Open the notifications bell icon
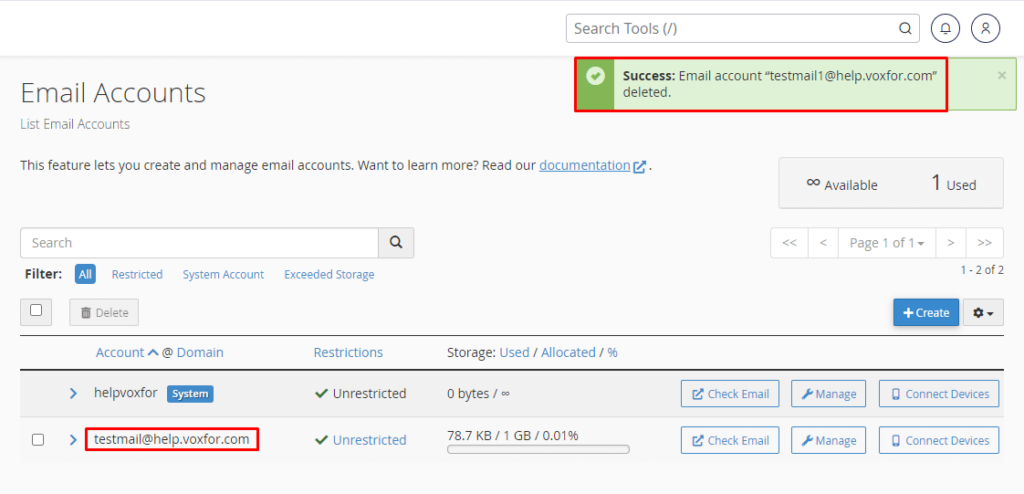 tap(945, 29)
